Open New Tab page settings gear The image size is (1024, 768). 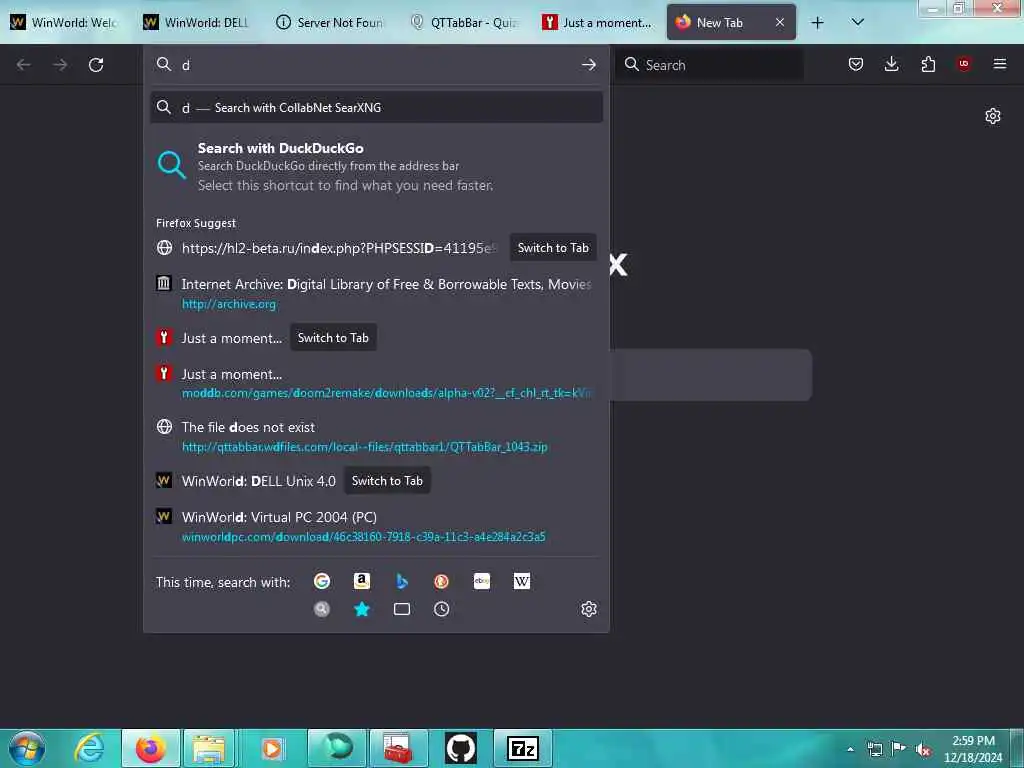[x=993, y=116]
